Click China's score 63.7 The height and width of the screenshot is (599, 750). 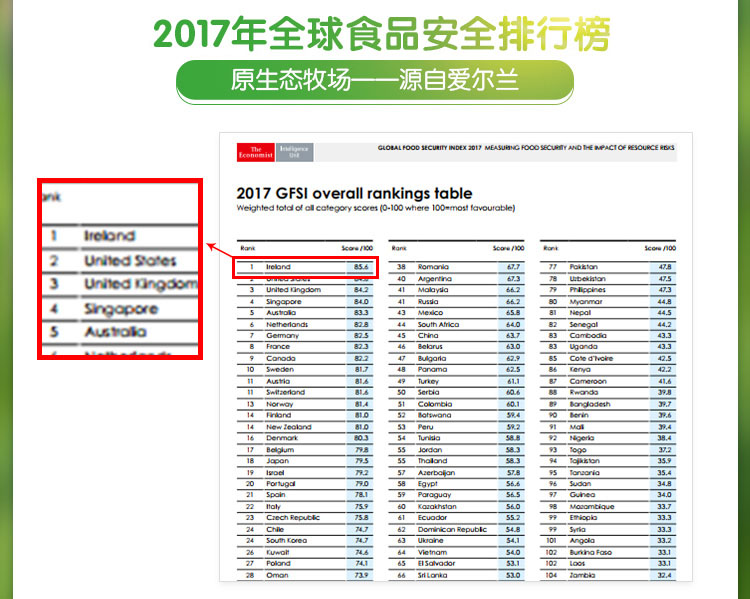click(x=513, y=335)
